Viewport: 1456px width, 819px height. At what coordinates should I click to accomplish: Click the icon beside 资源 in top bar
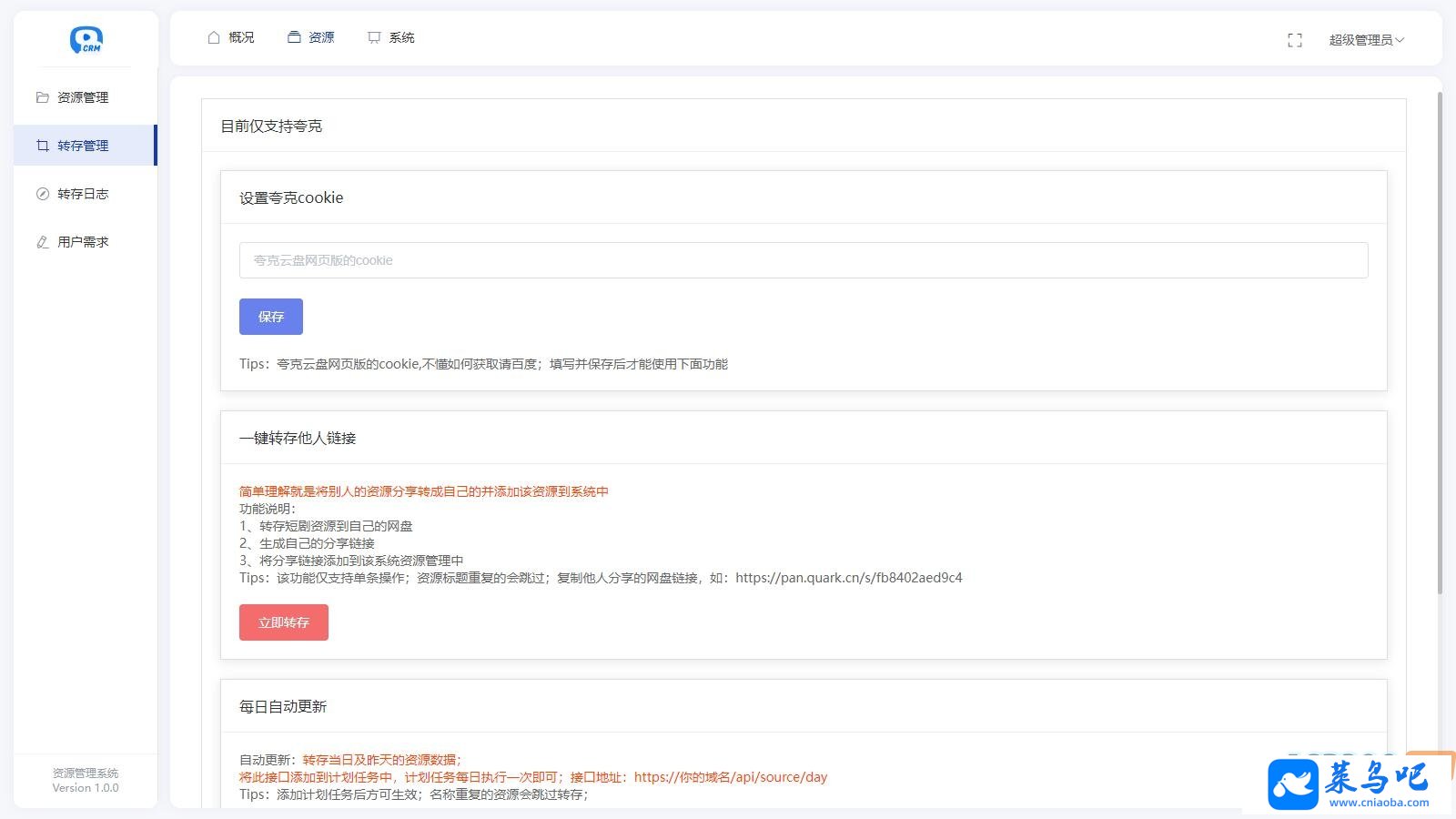(294, 37)
